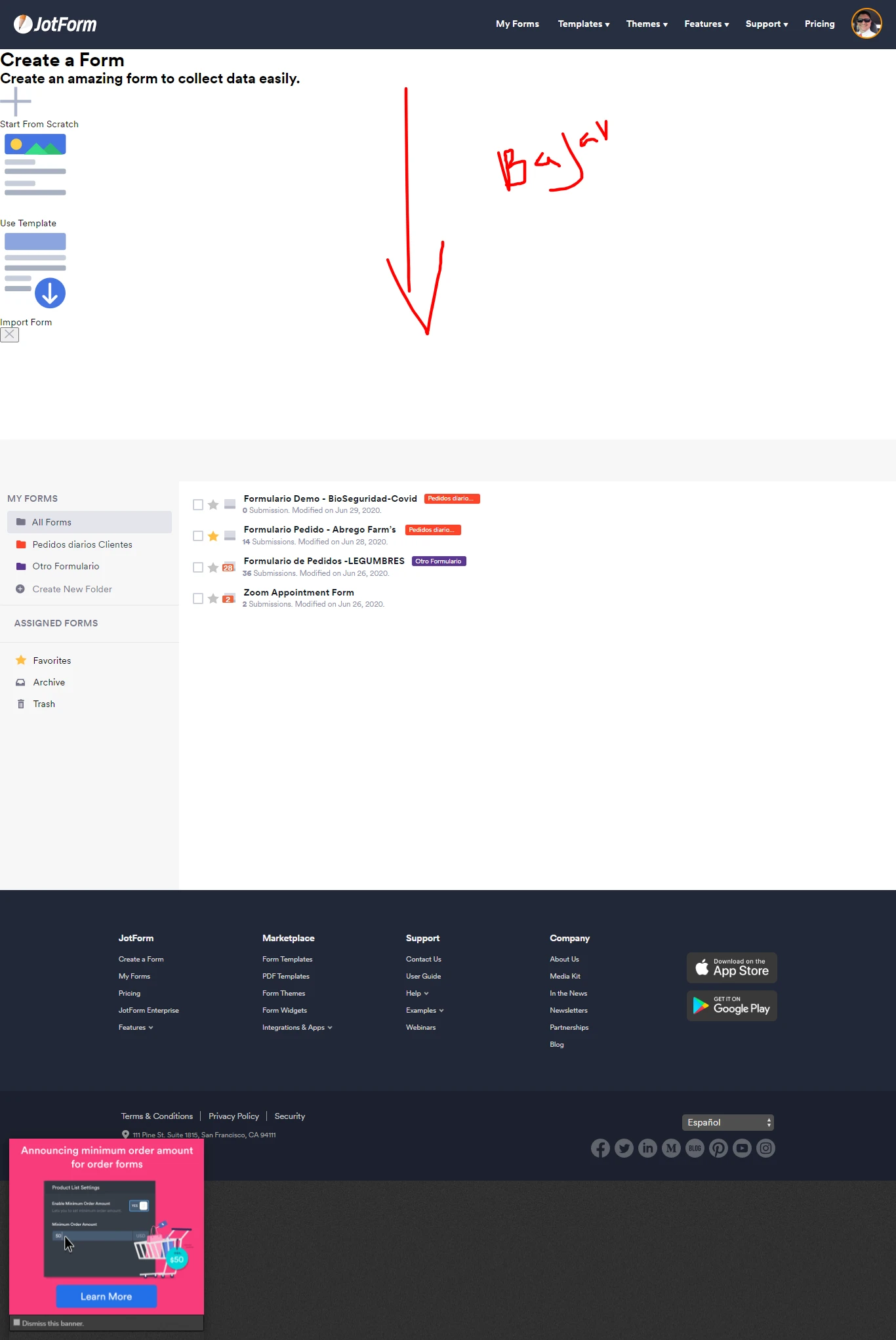Screen dimensions: 896x1340
Task: Open Archive in sidebar
Action: [49, 682]
